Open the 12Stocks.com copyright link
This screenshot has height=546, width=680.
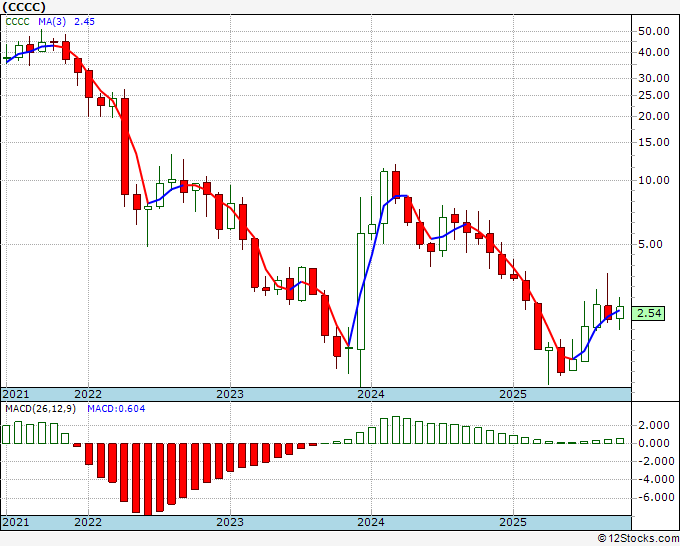pyautogui.click(x=638, y=538)
